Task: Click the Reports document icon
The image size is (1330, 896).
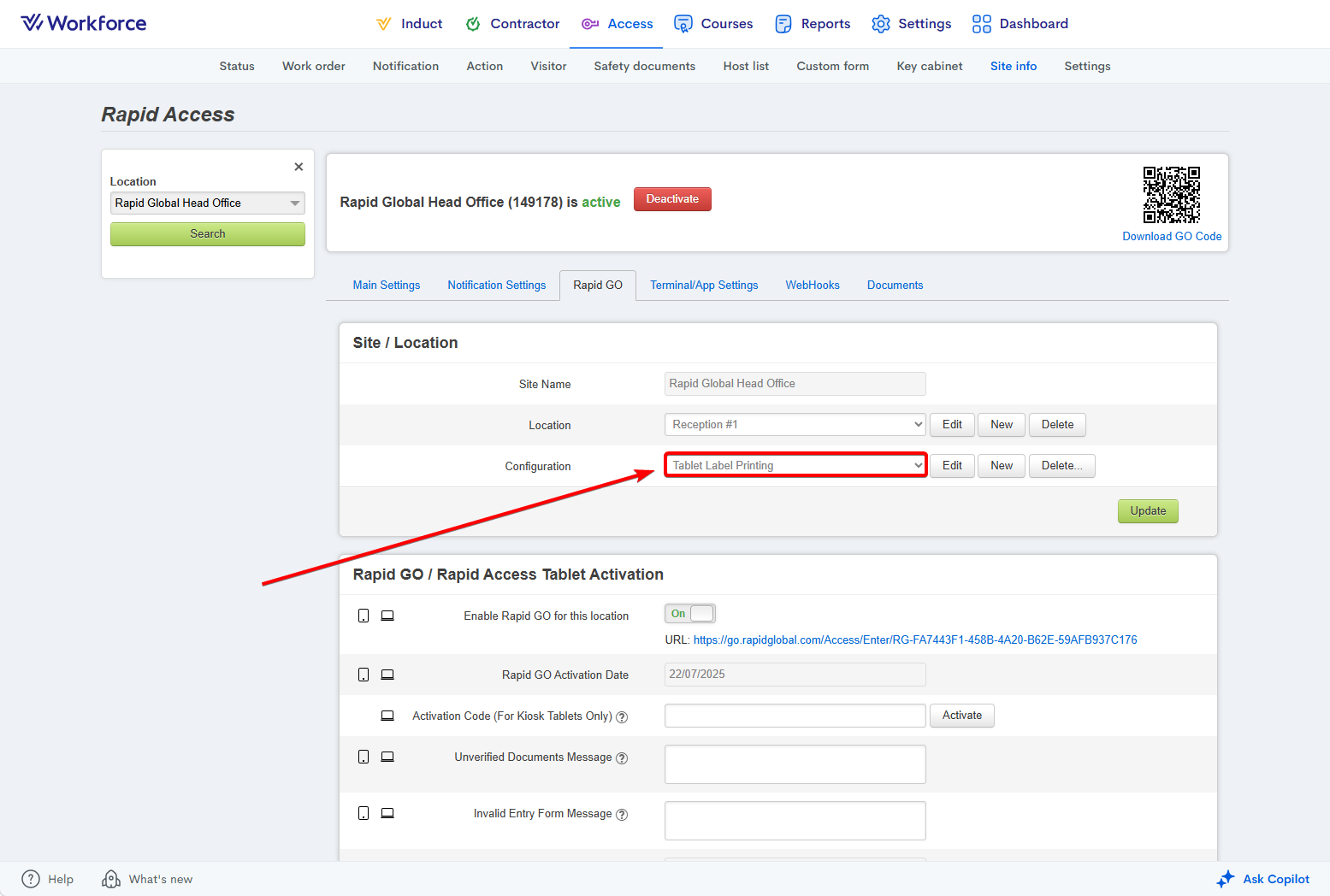Action: pyautogui.click(x=783, y=24)
